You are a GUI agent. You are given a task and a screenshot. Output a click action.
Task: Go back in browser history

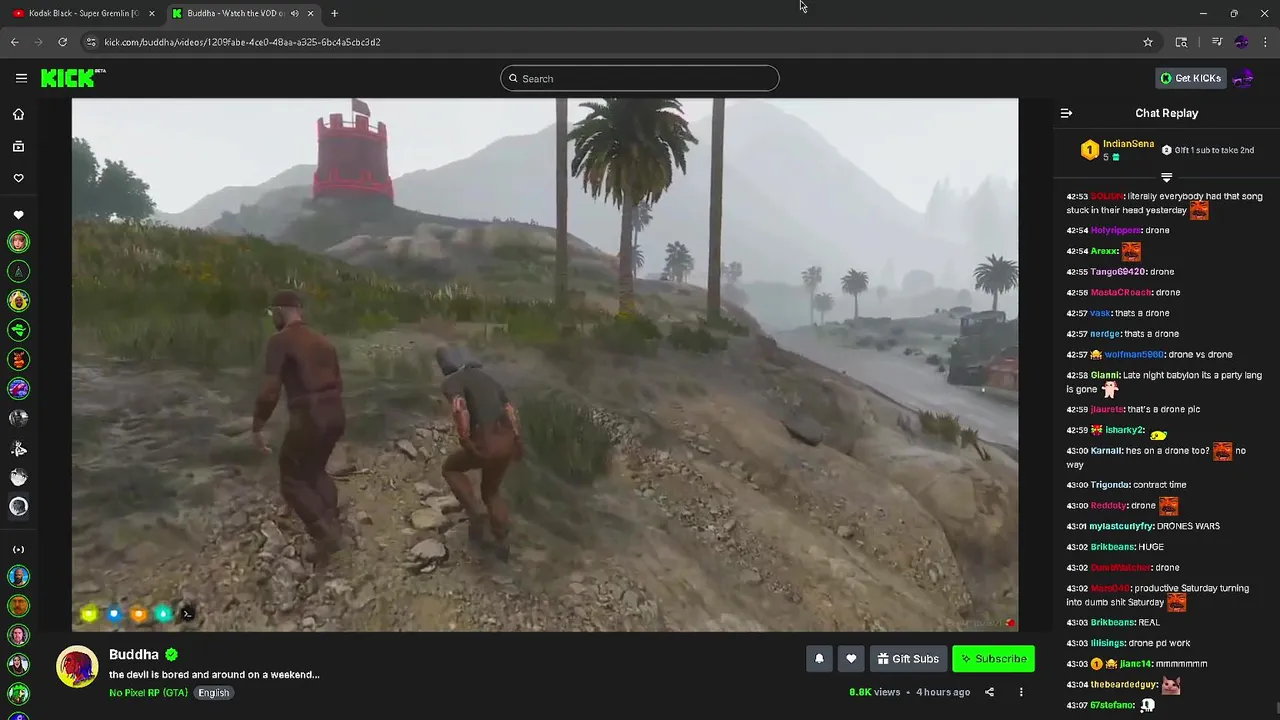click(14, 42)
